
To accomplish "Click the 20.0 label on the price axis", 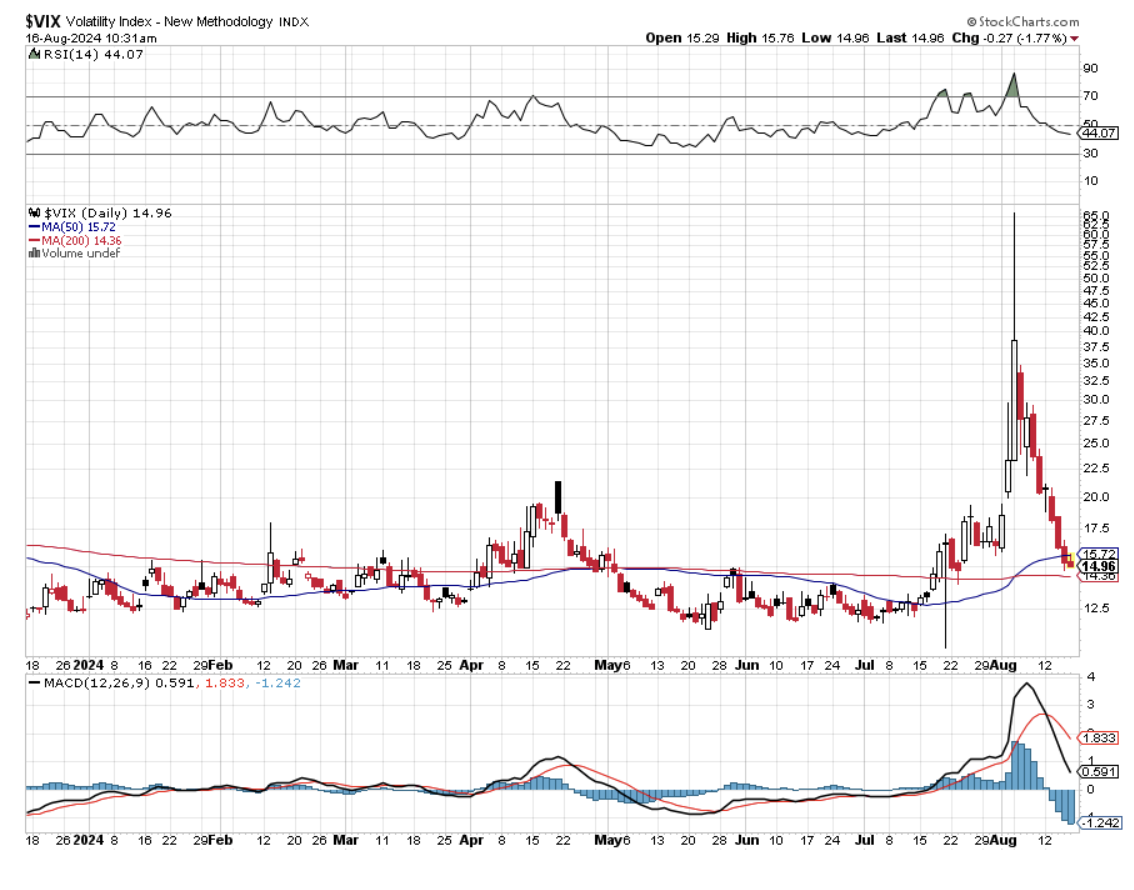I will click(1095, 497).
